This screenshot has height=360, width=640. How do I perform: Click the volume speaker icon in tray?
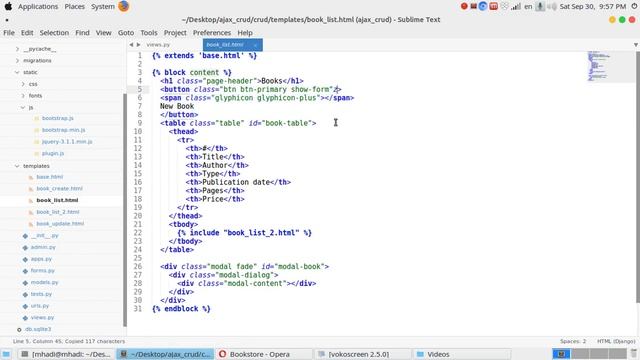[551, 7]
